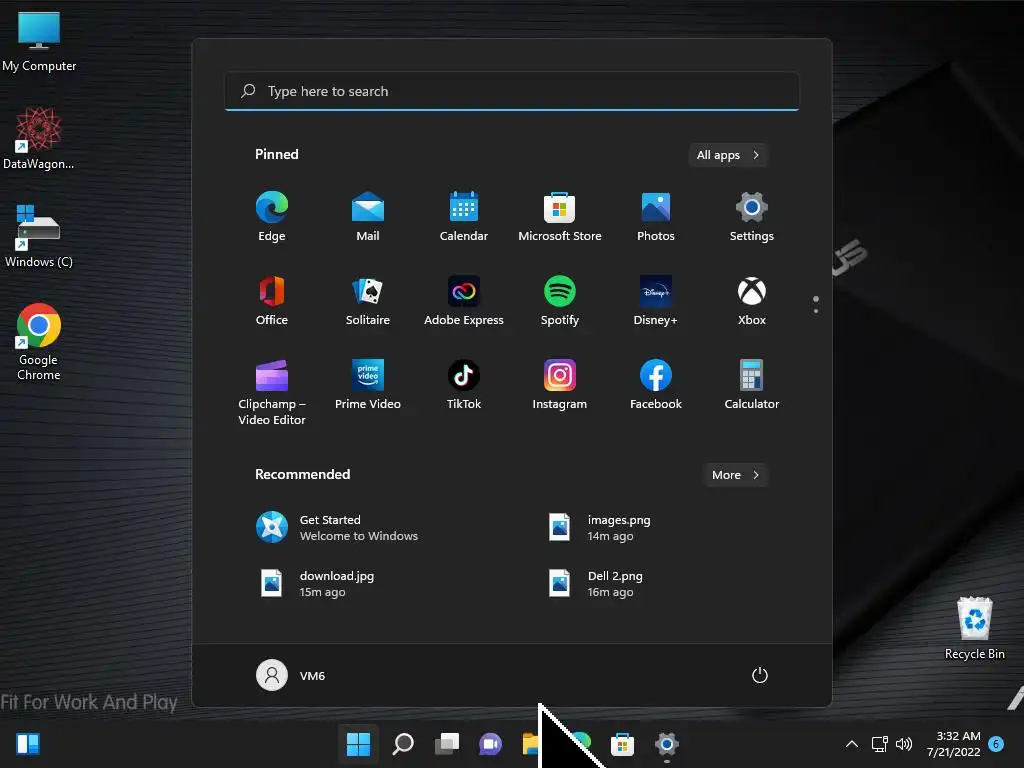Viewport: 1024px width, 768px height.
Task: Launch Adobe Express
Action: click(x=464, y=300)
